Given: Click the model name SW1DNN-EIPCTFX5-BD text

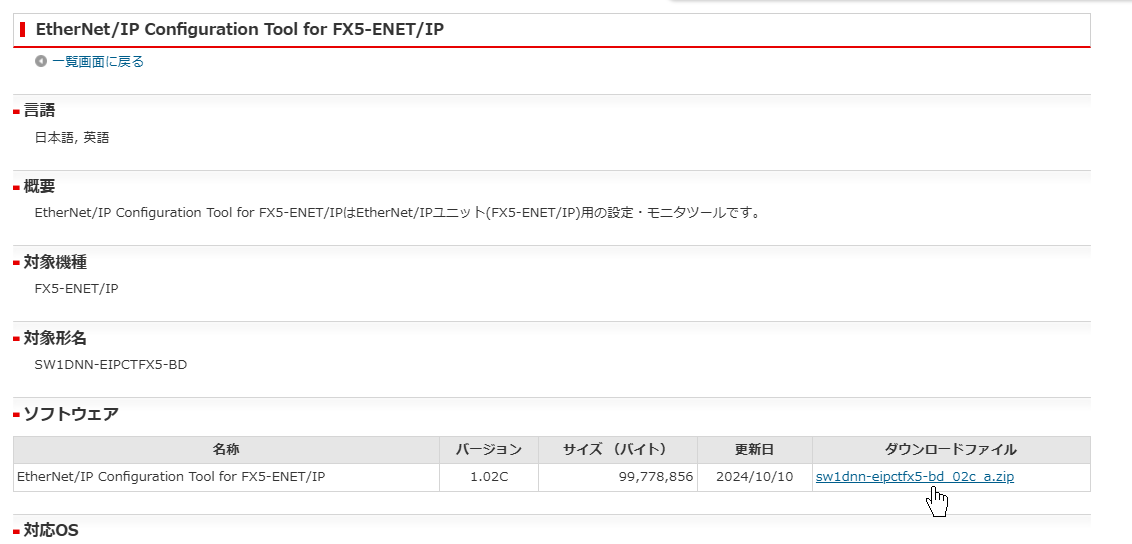Looking at the screenshot, I should pyautogui.click(x=110, y=364).
